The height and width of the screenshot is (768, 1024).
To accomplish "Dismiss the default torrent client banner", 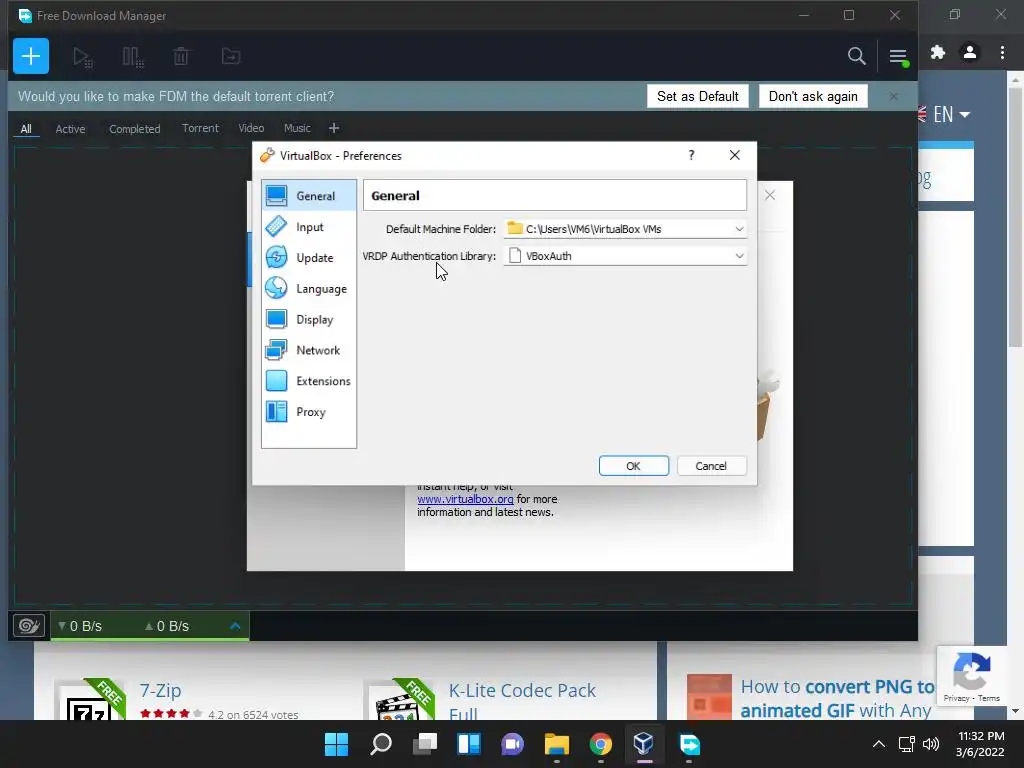I will coord(893,97).
